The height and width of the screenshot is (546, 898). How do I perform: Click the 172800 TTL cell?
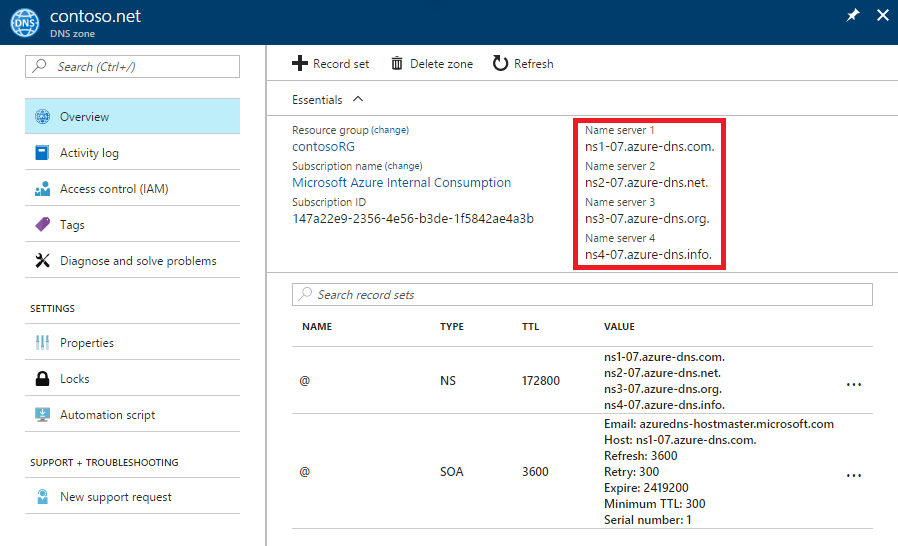point(541,381)
